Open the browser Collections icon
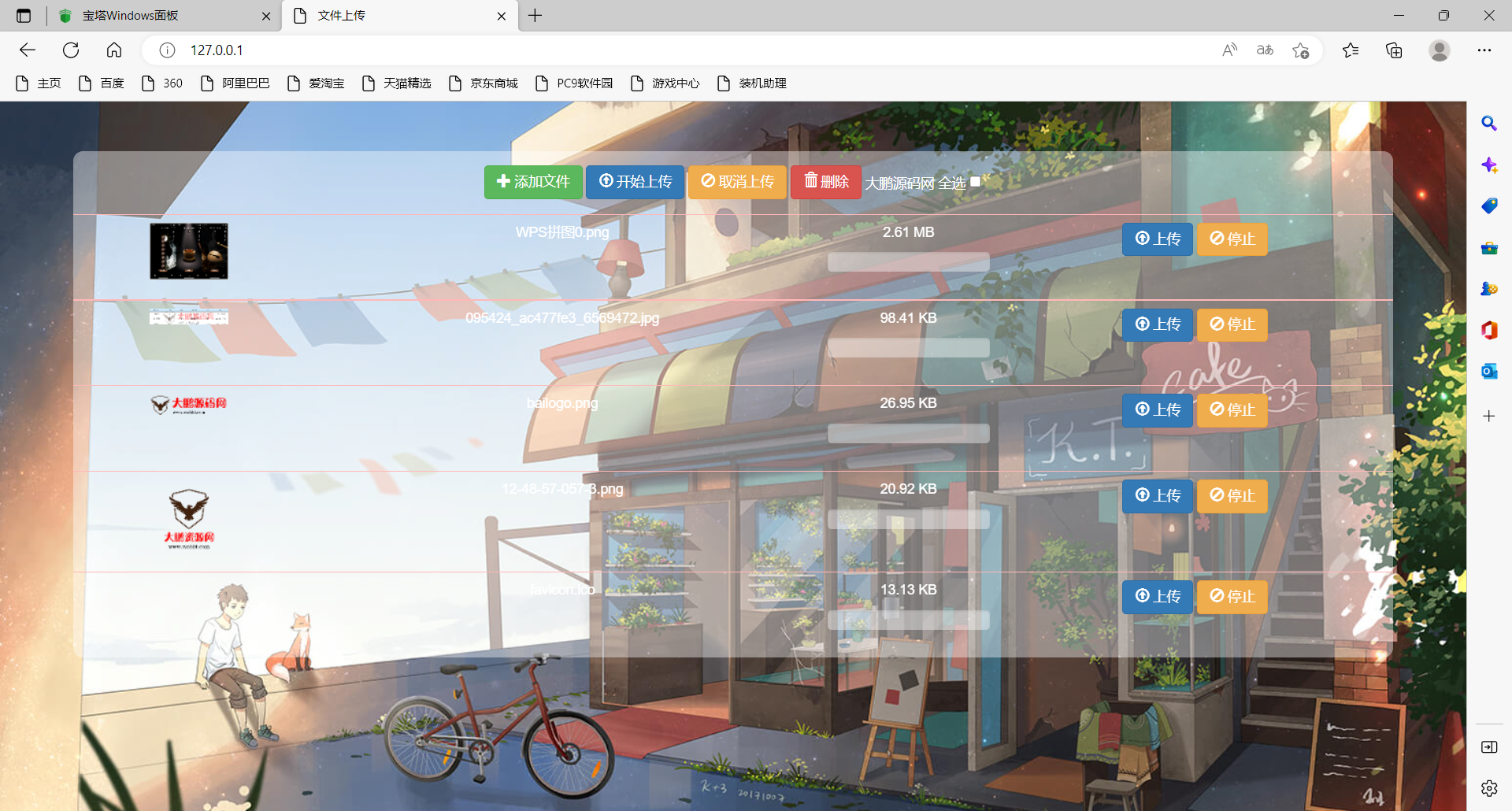This screenshot has width=1512, height=811. pos(1394,50)
